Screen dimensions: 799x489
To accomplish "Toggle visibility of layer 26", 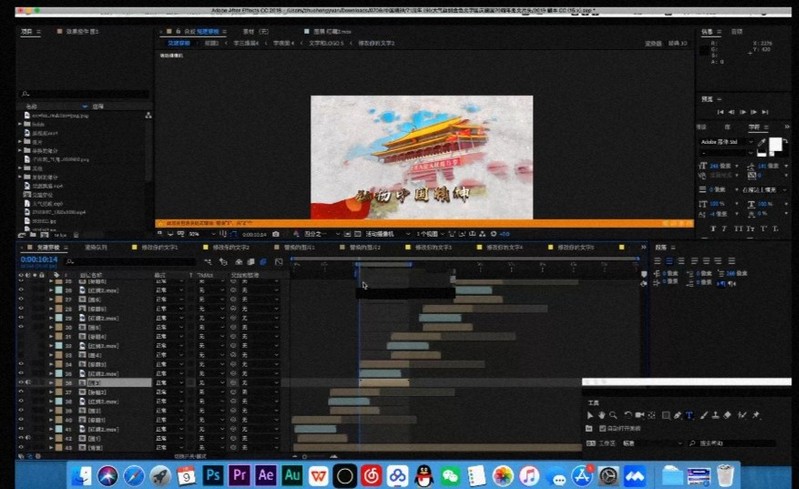I will tap(20, 291).
